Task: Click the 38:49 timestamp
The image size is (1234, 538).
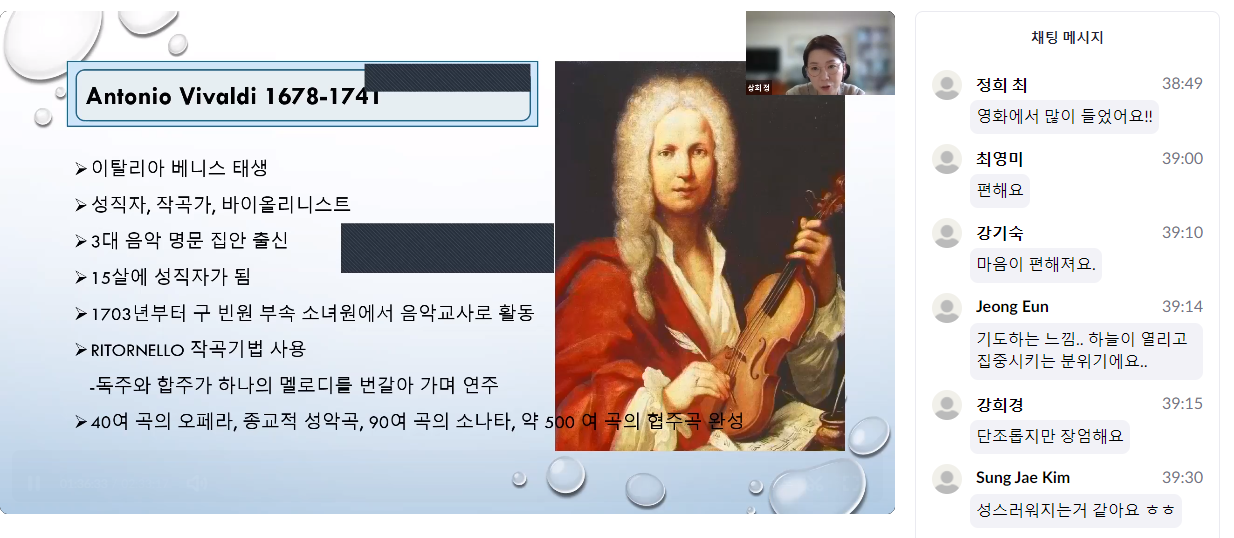Action: point(1182,84)
